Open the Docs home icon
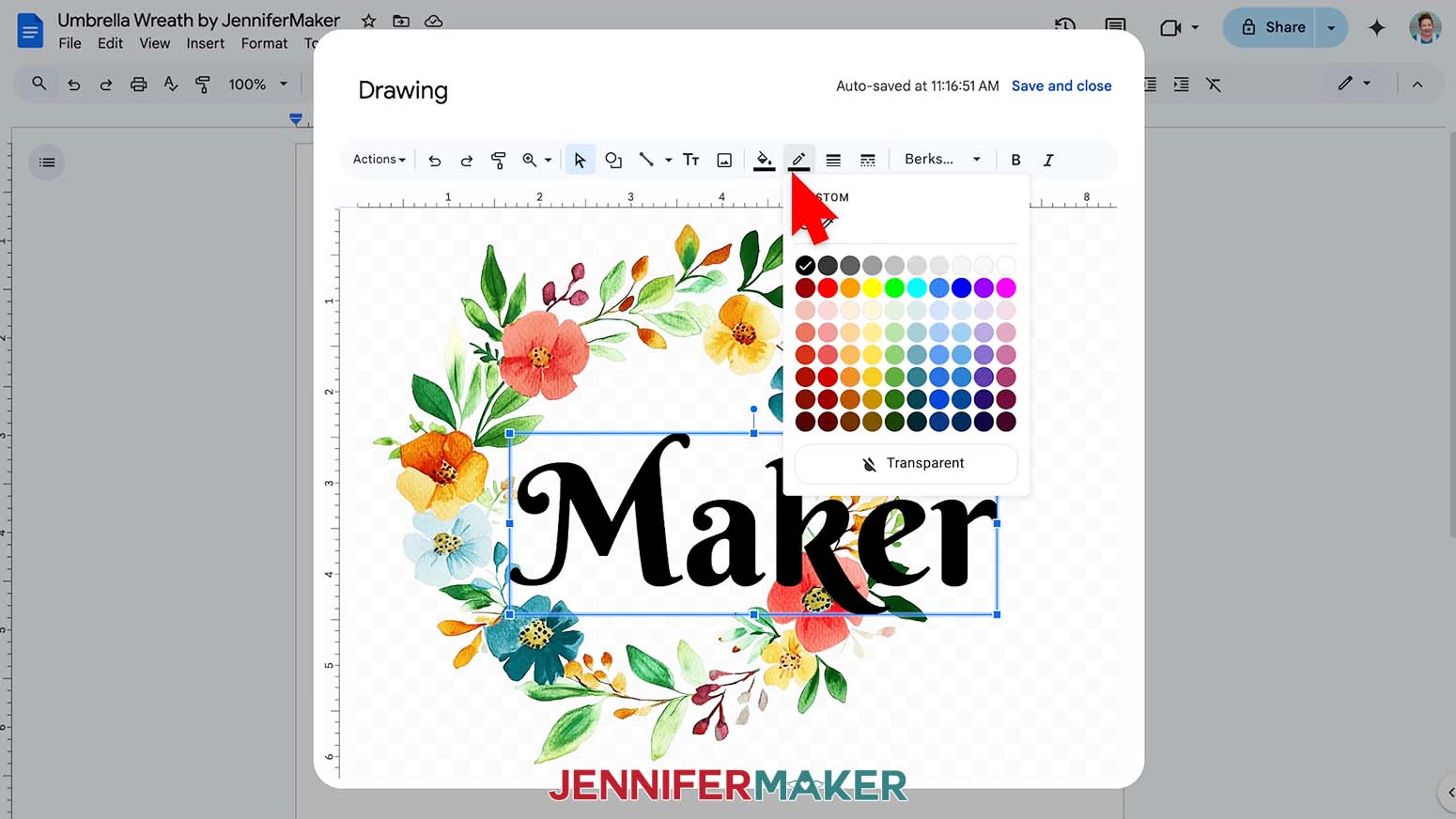Screen dimensions: 1456x819 (30, 30)
